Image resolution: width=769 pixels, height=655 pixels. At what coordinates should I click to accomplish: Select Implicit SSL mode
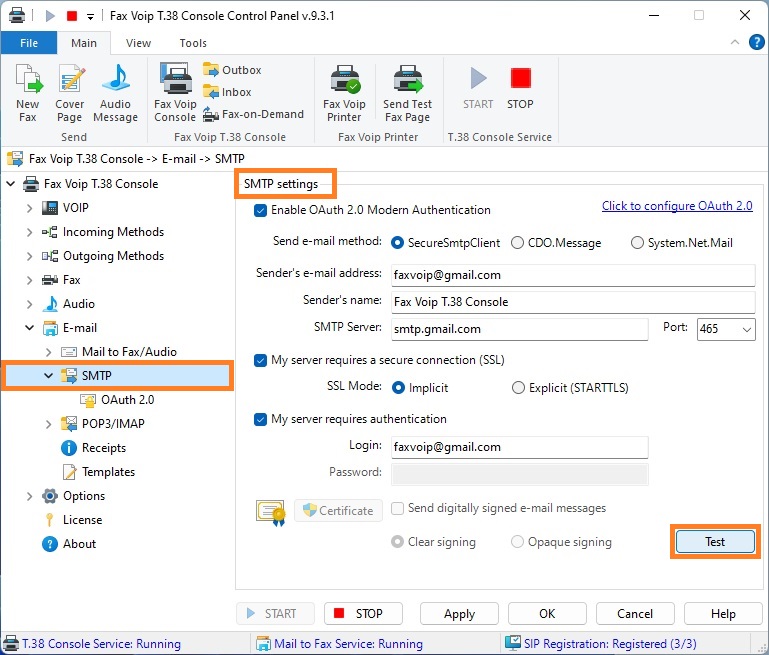pyautogui.click(x=398, y=388)
